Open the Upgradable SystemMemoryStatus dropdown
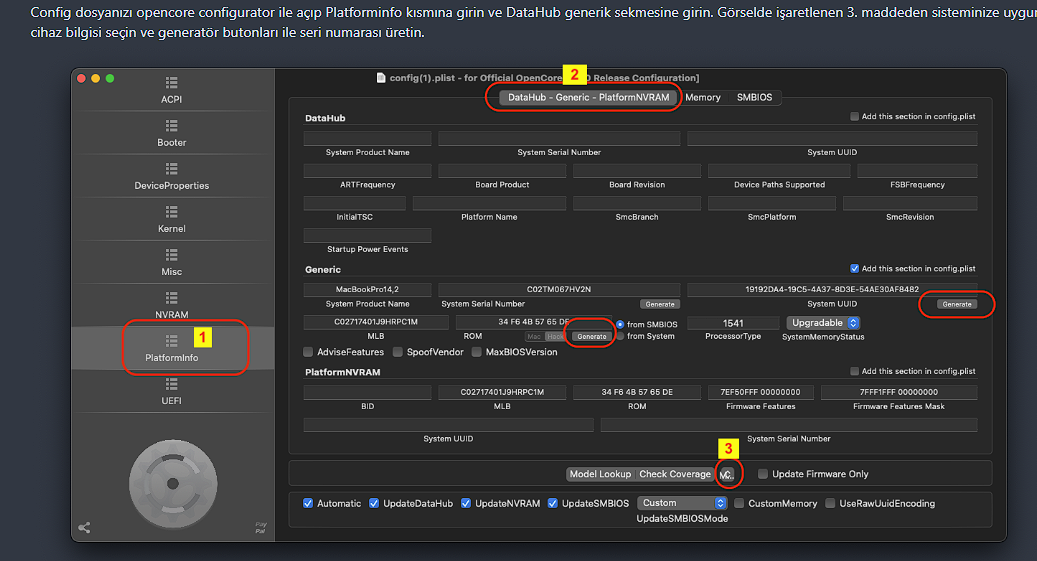Image resolution: width=1037 pixels, height=561 pixels. click(x=823, y=323)
